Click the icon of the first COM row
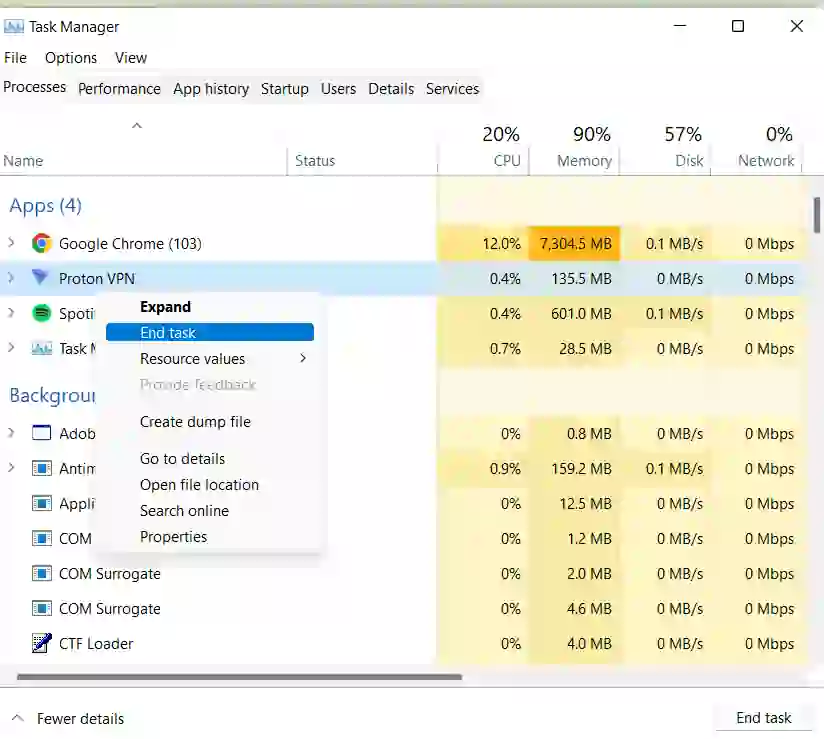The image size is (824, 739). click(x=42, y=538)
